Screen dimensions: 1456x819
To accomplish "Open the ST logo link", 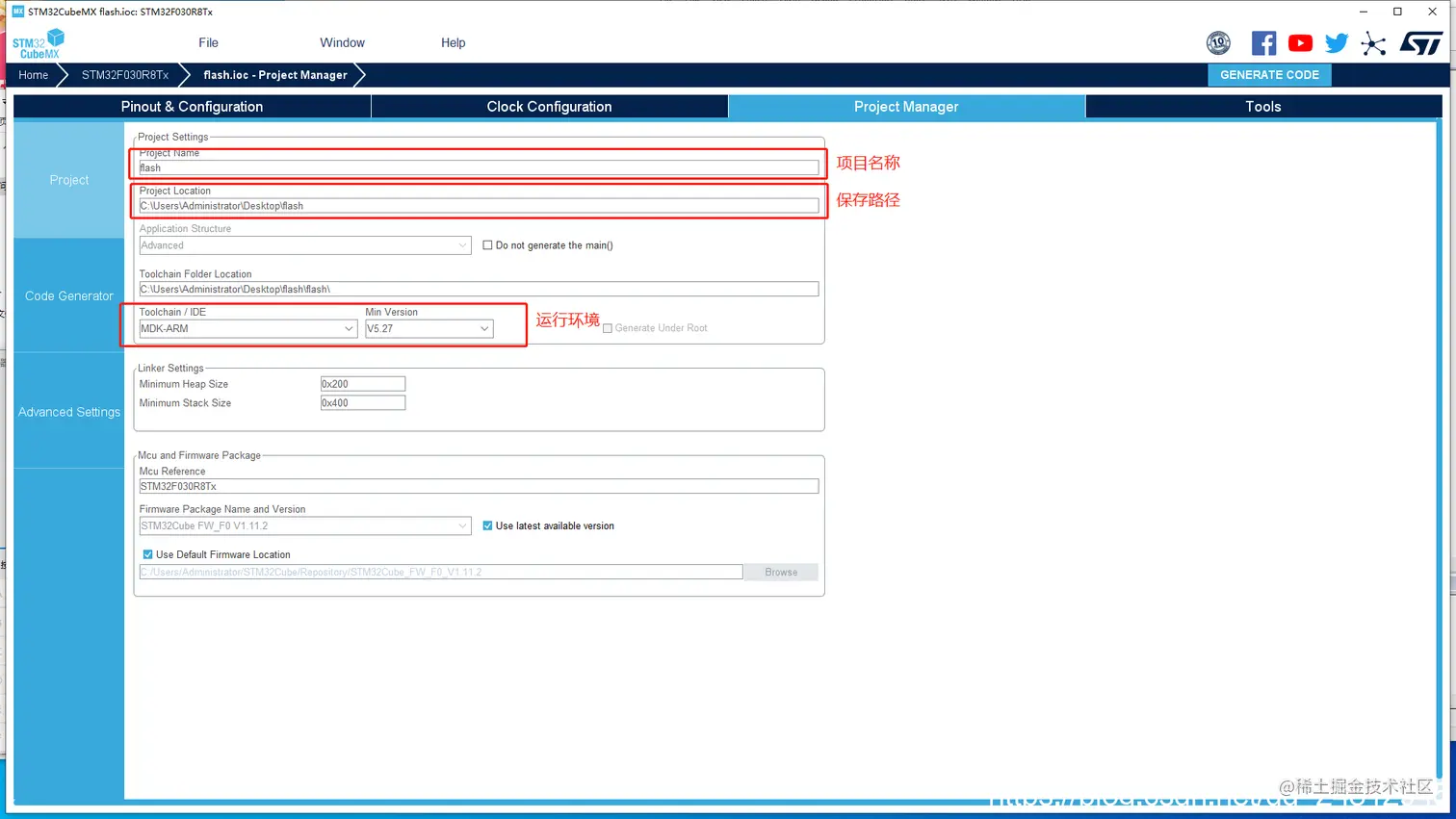I will [x=1421, y=42].
